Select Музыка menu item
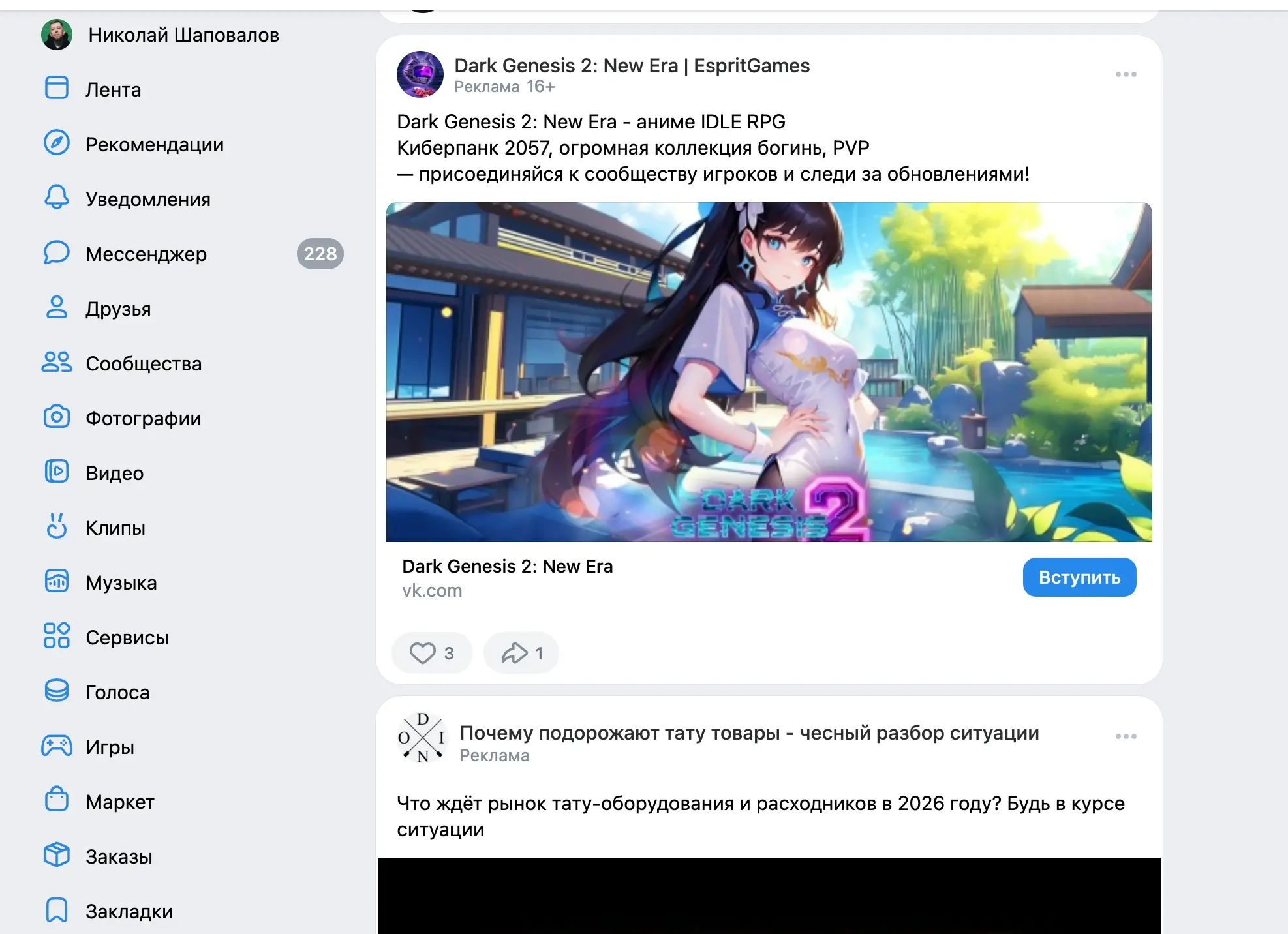This screenshot has height=934, width=1288. [x=121, y=582]
